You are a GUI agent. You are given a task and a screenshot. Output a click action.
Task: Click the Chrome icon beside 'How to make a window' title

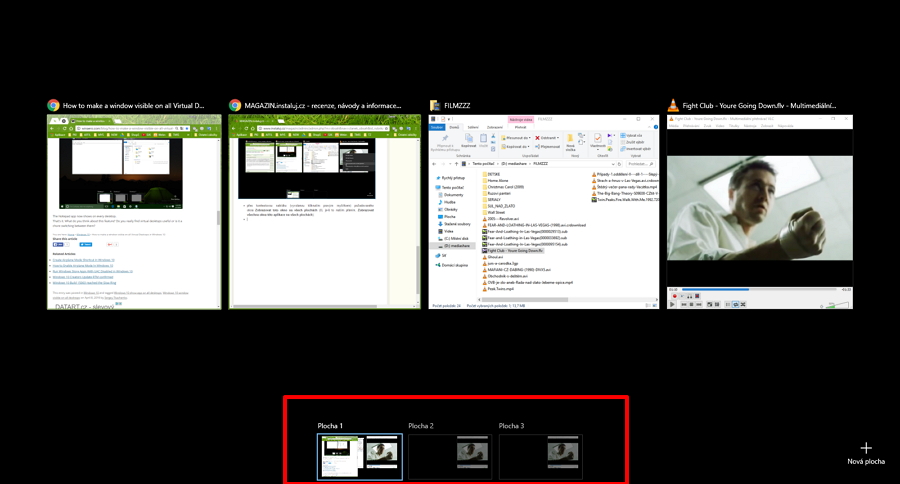click(53, 105)
